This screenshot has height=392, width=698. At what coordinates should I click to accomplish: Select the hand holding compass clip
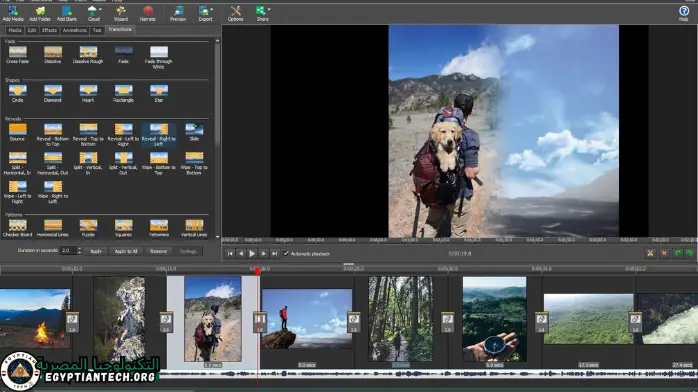click(x=495, y=319)
